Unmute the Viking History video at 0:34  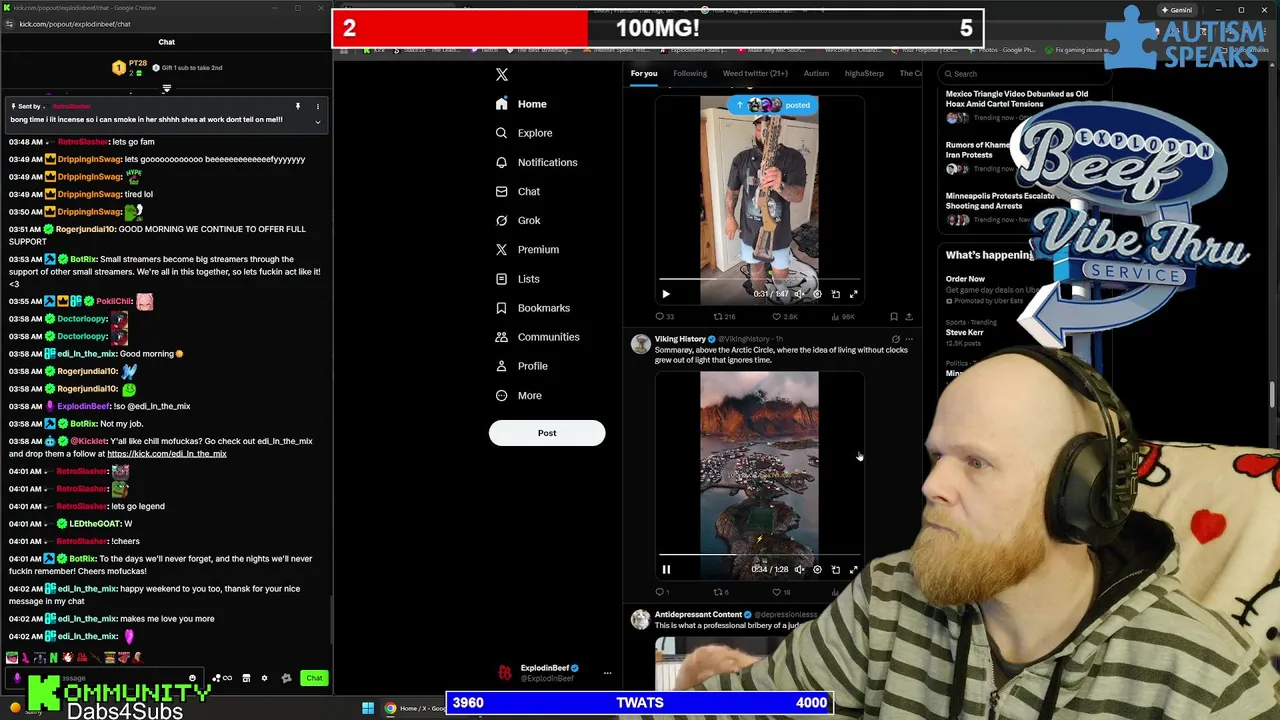point(798,569)
